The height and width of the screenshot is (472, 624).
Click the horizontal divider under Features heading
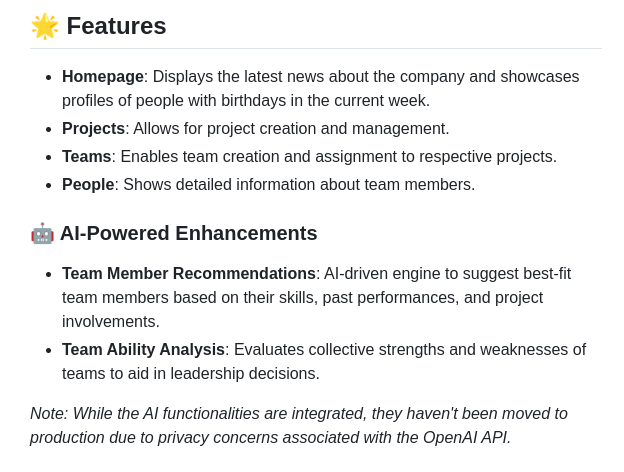316,49
